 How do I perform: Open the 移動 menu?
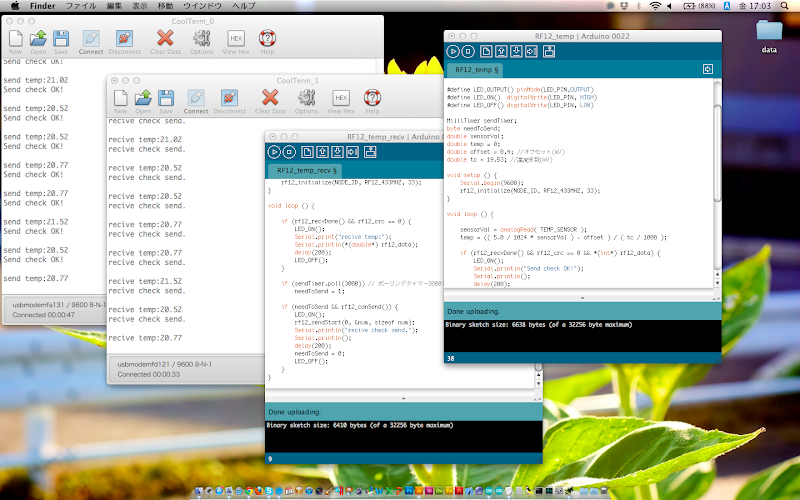tap(165, 6)
